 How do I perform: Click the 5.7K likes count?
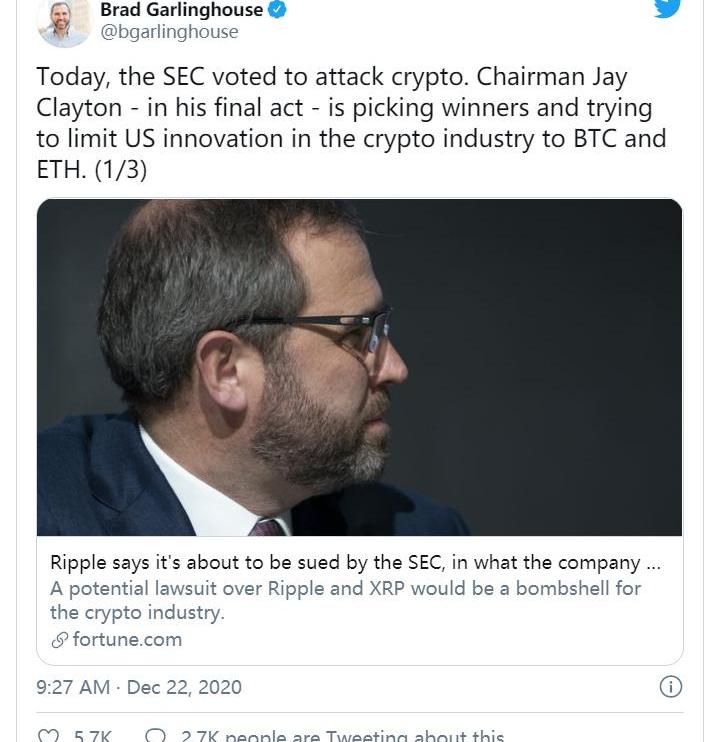point(93,737)
